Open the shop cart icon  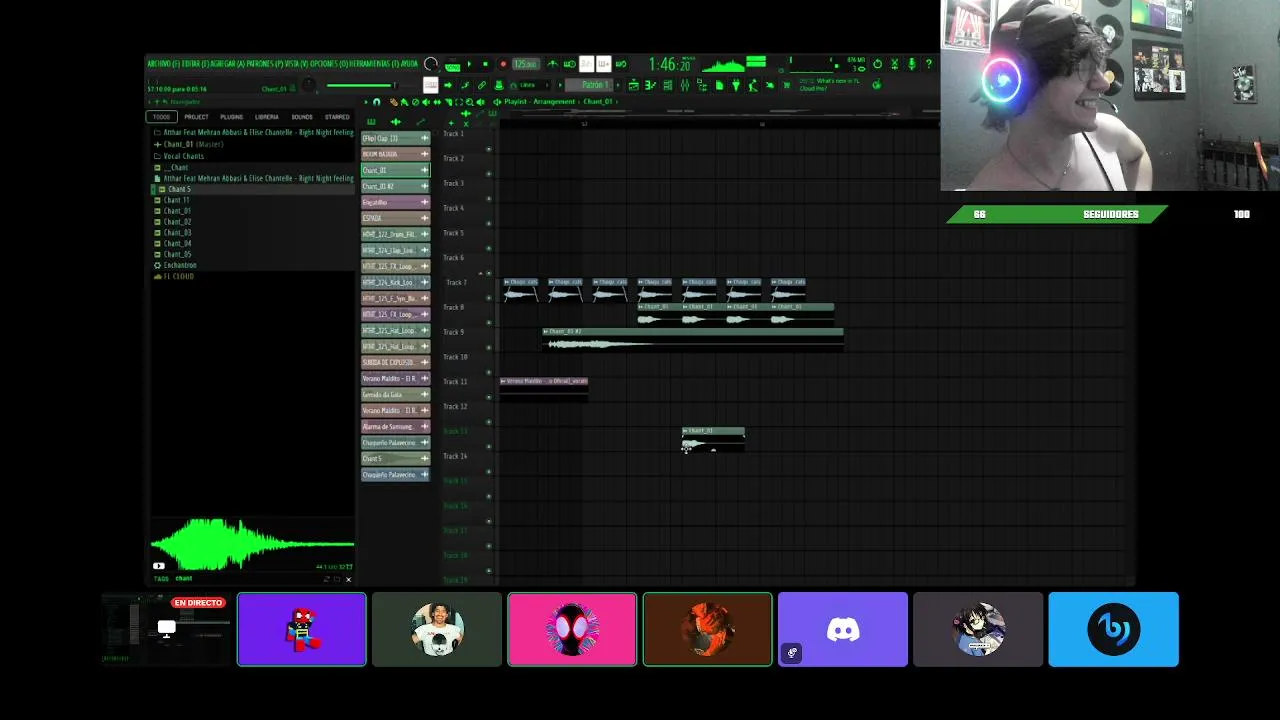[x=786, y=85]
